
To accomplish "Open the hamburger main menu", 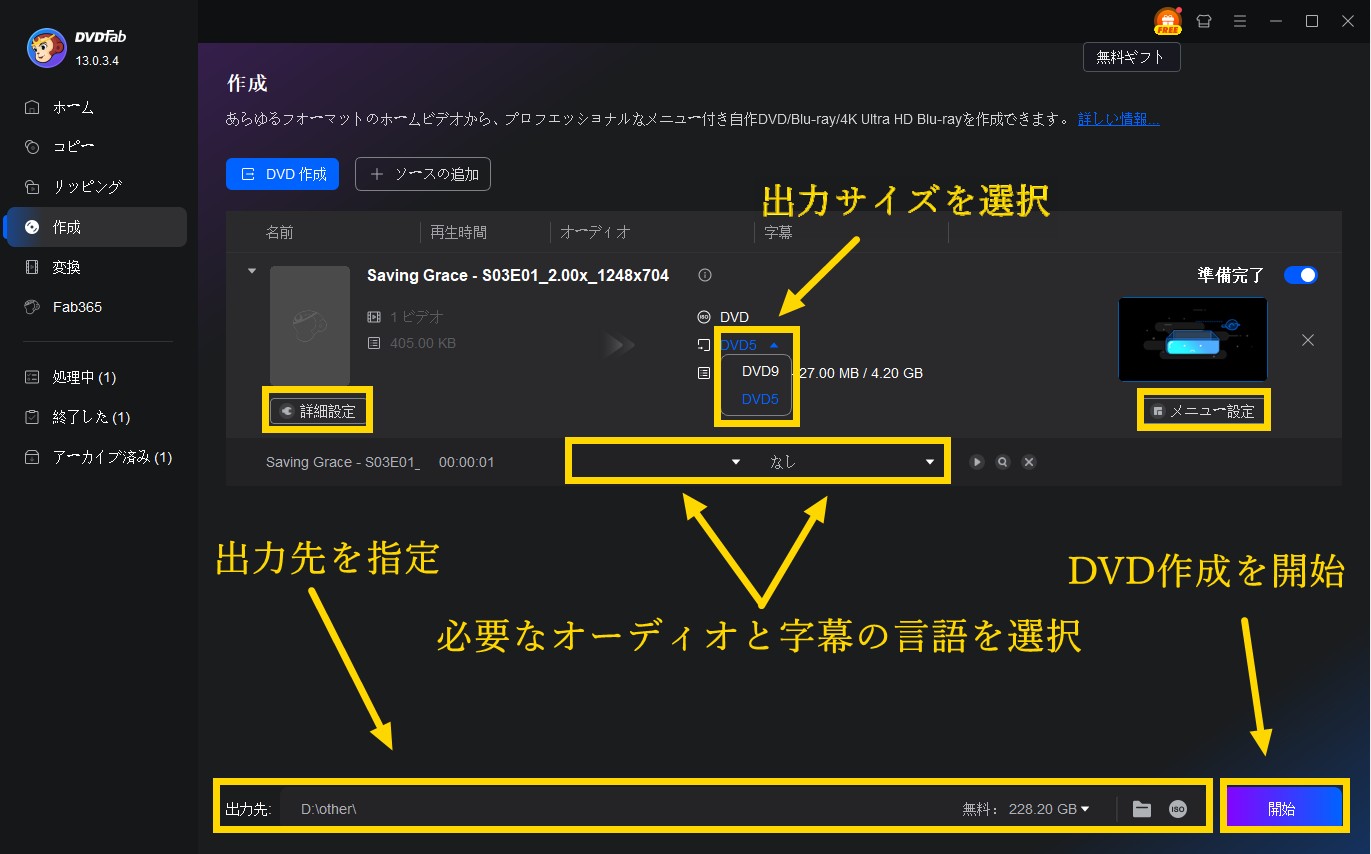I will click(x=1240, y=21).
